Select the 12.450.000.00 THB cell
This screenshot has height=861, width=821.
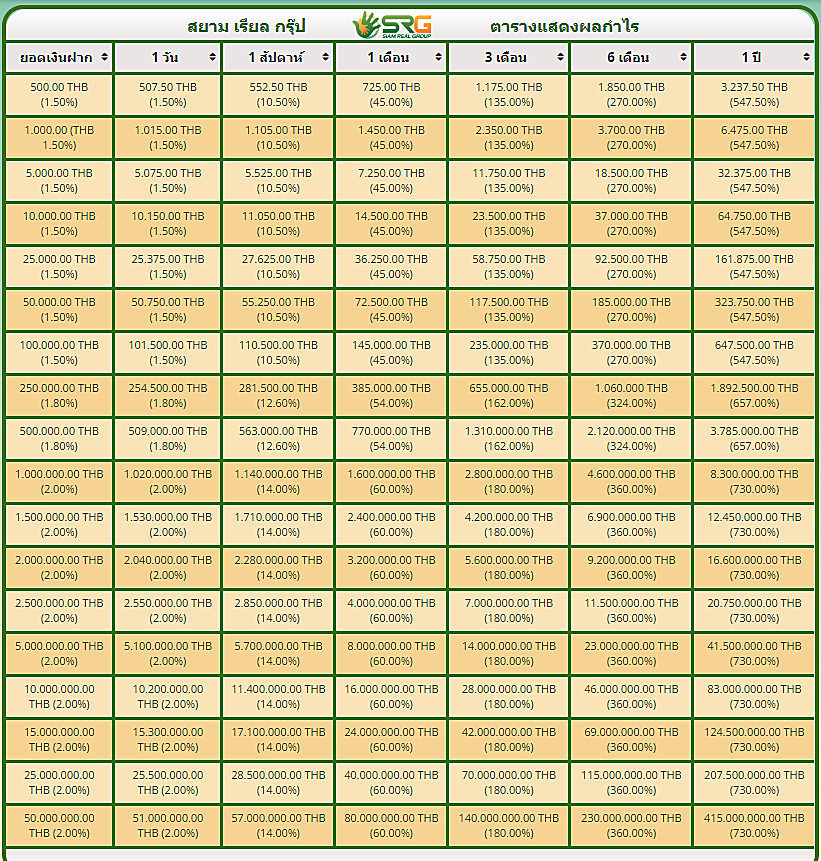pos(754,525)
